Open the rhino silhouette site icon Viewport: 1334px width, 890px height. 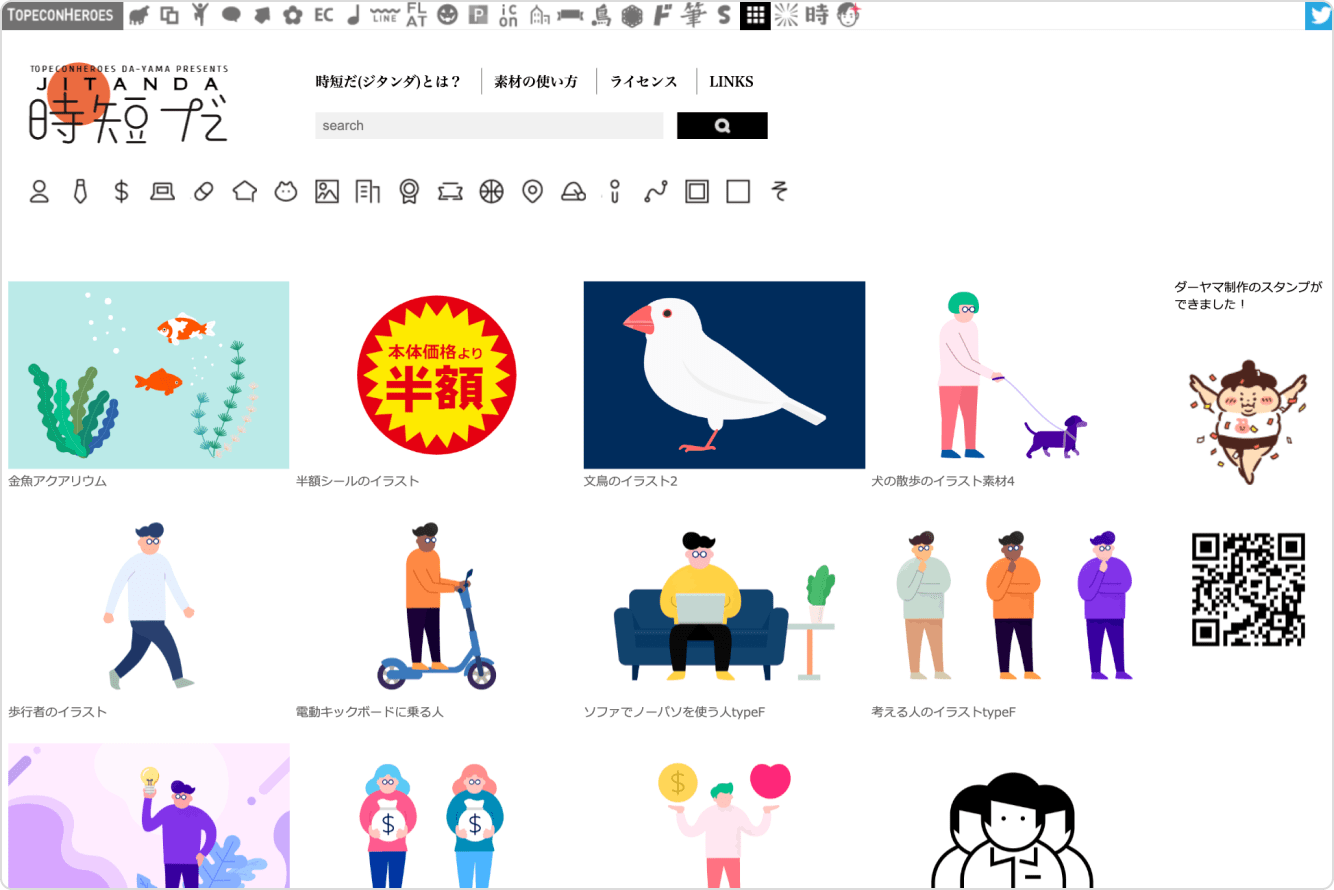coord(139,15)
